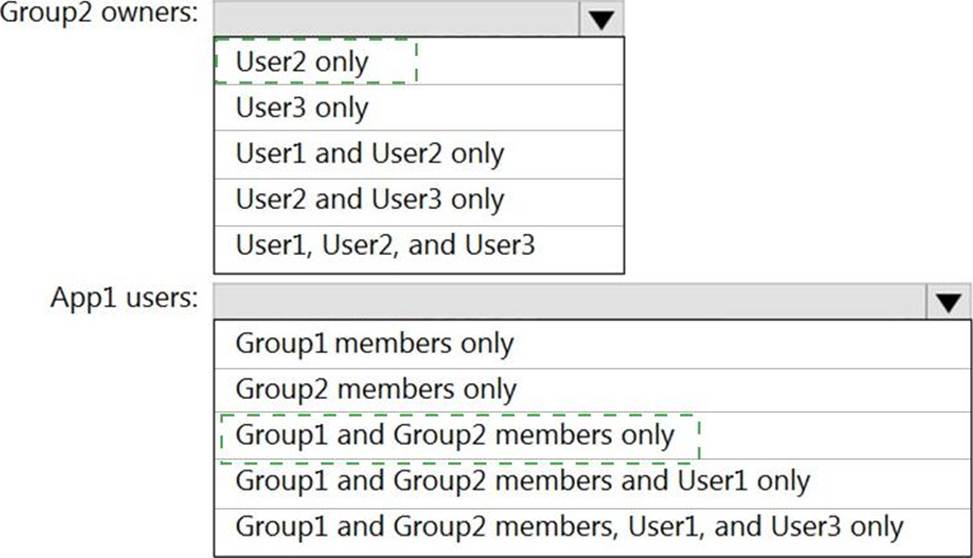Click dashed highlight around Group1 and Group2 members
The width and height of the screenshot is (973, 558).
[460, 438]
